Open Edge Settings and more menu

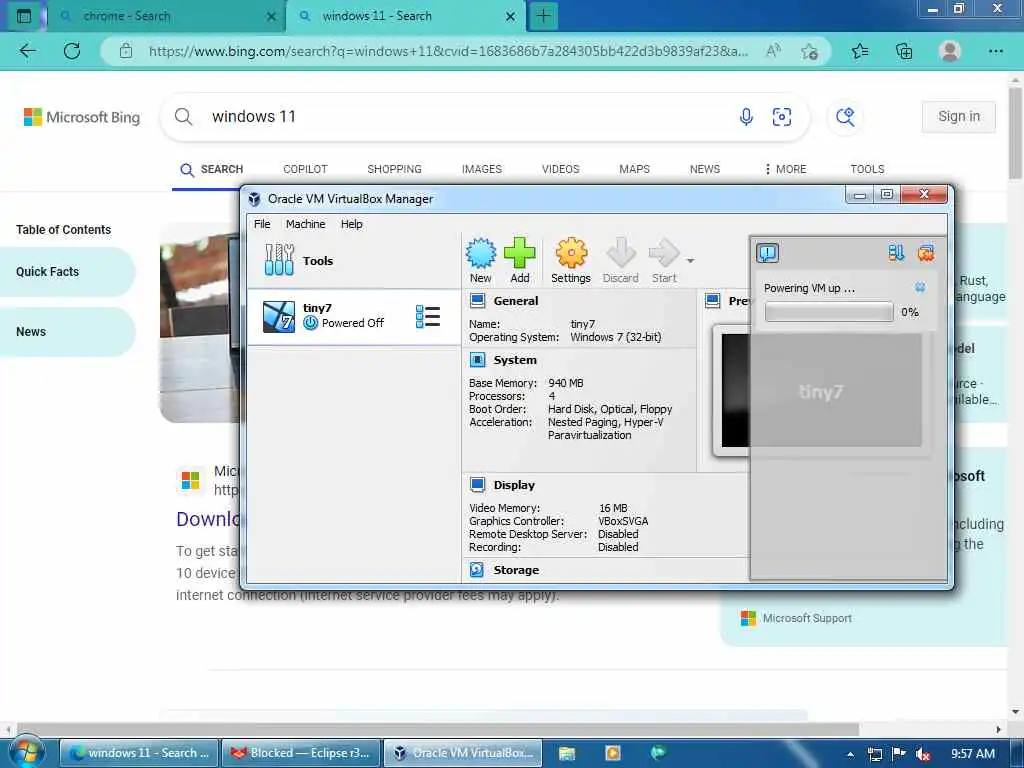coord(996,51)
